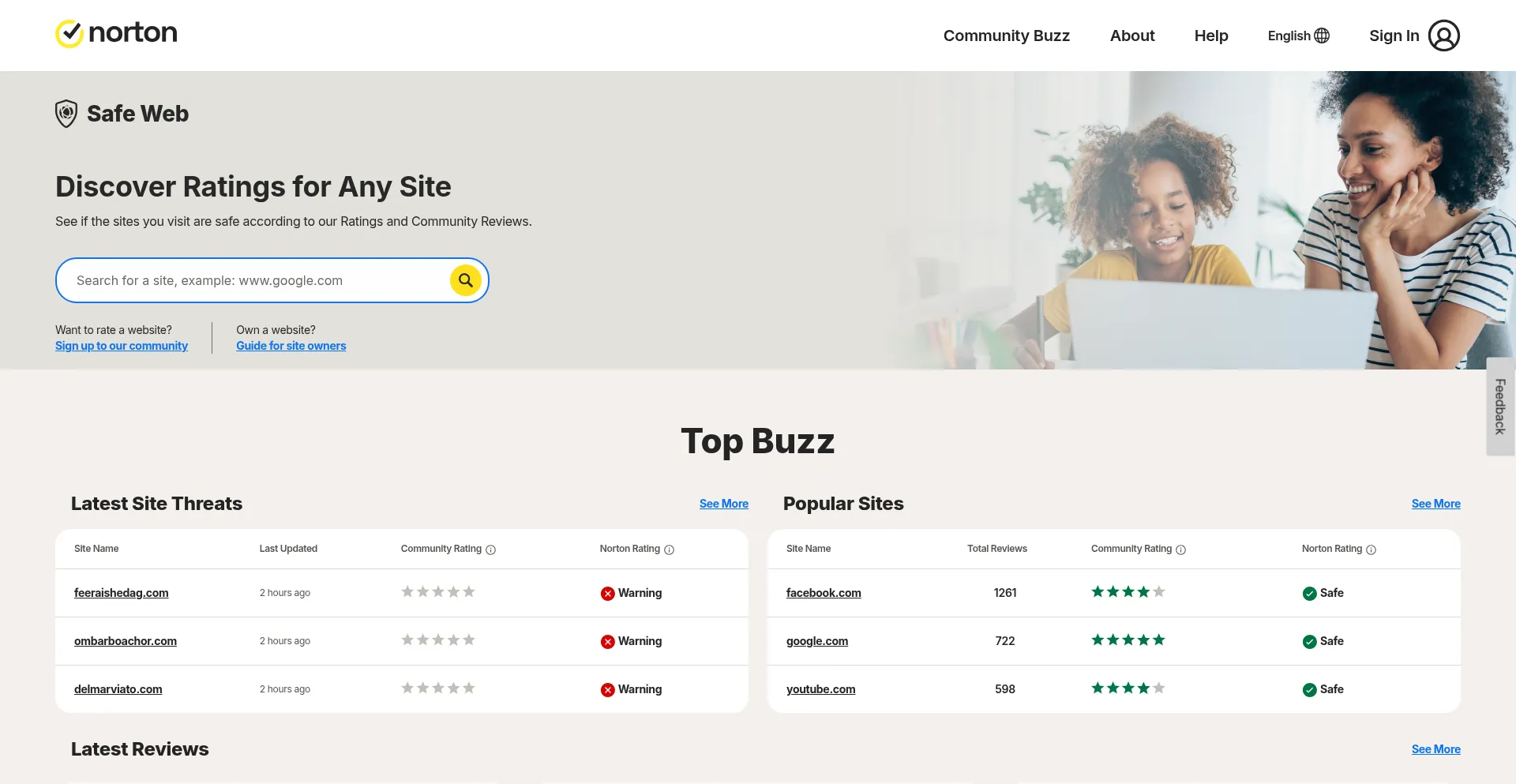Screen dimensions: 1516x784
Task: Click Site Name header in Popular Sites
Action: click(809, 549)
